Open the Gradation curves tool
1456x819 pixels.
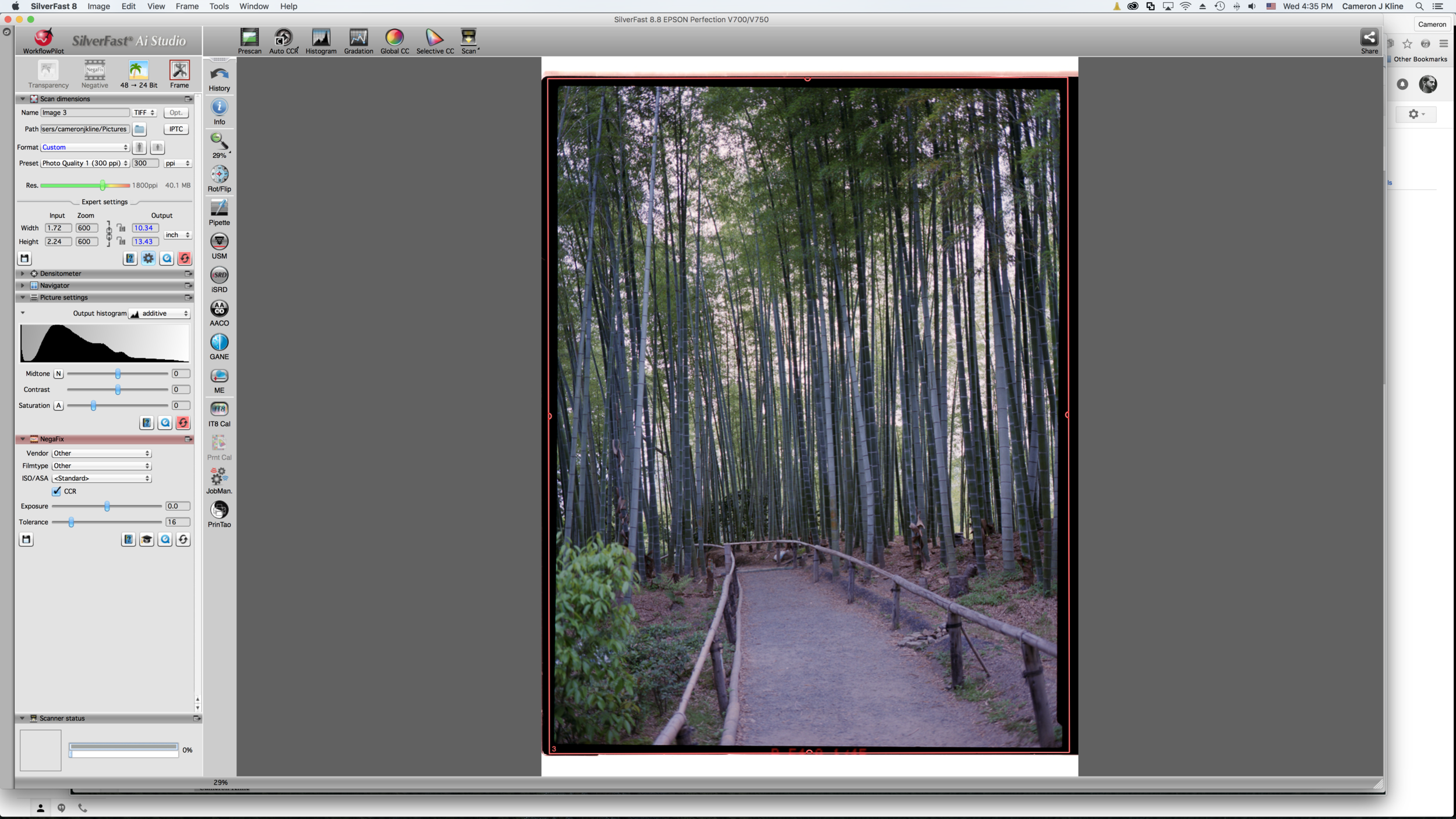pos(359,41)
